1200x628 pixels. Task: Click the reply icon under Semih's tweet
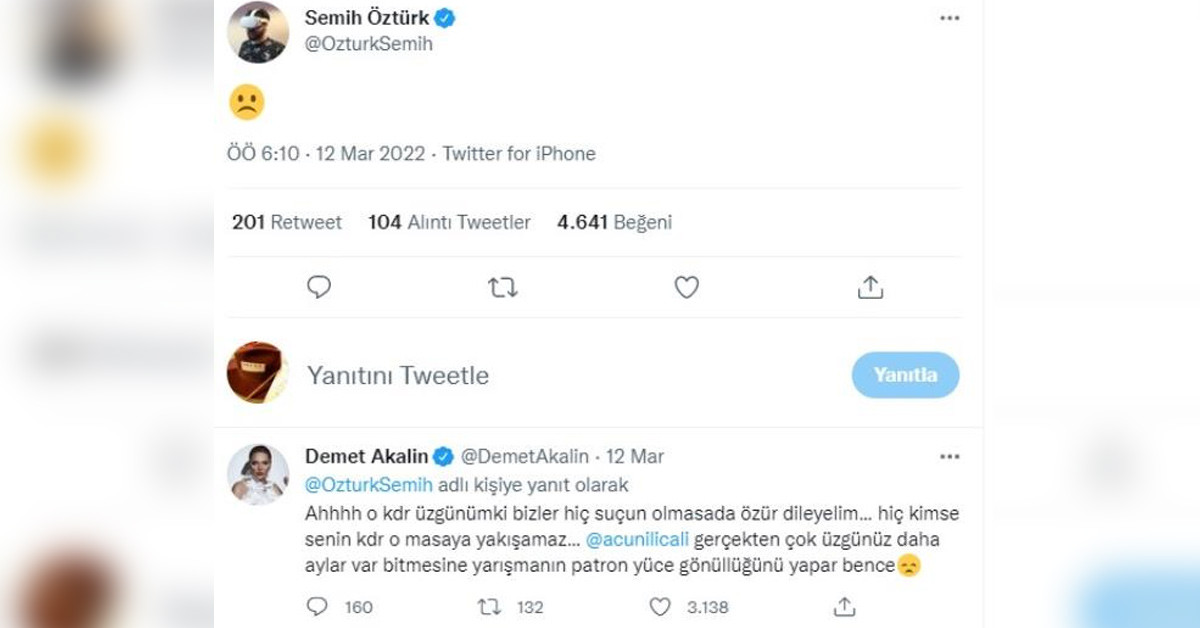pos(319,288)
